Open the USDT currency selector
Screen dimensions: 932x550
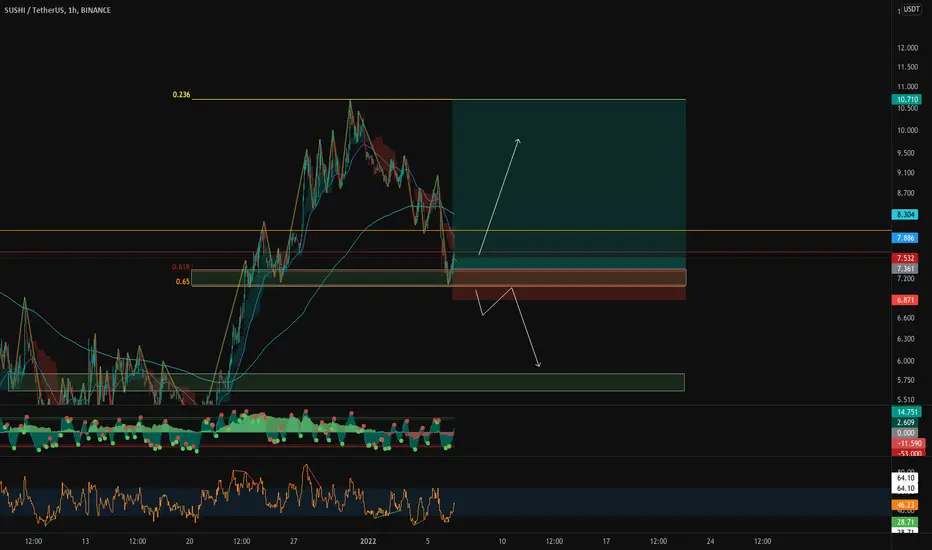[x=912, y=9]
